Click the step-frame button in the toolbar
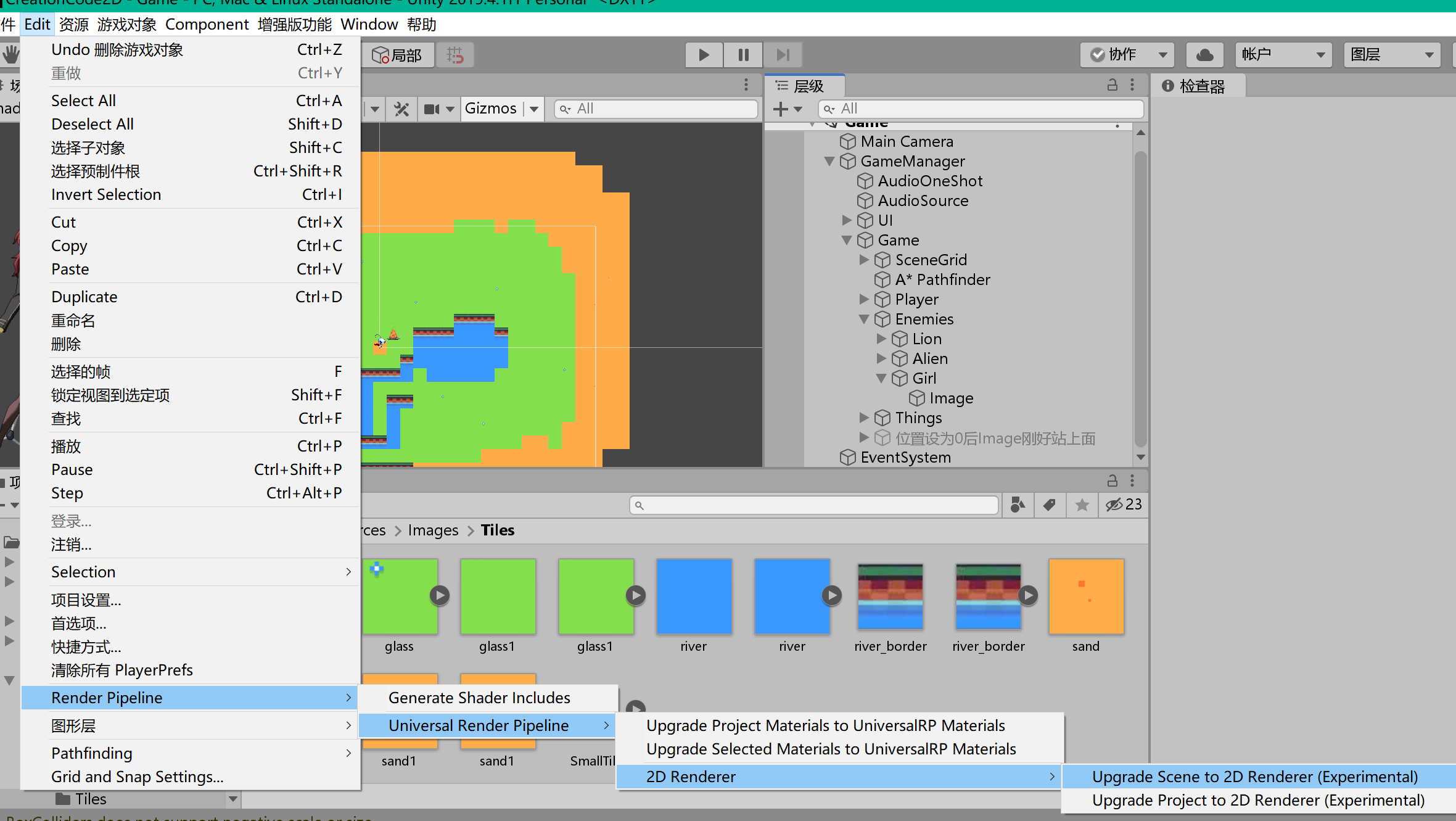Image resolution: width=1456 pixels, height=821 pixels. 782,54
